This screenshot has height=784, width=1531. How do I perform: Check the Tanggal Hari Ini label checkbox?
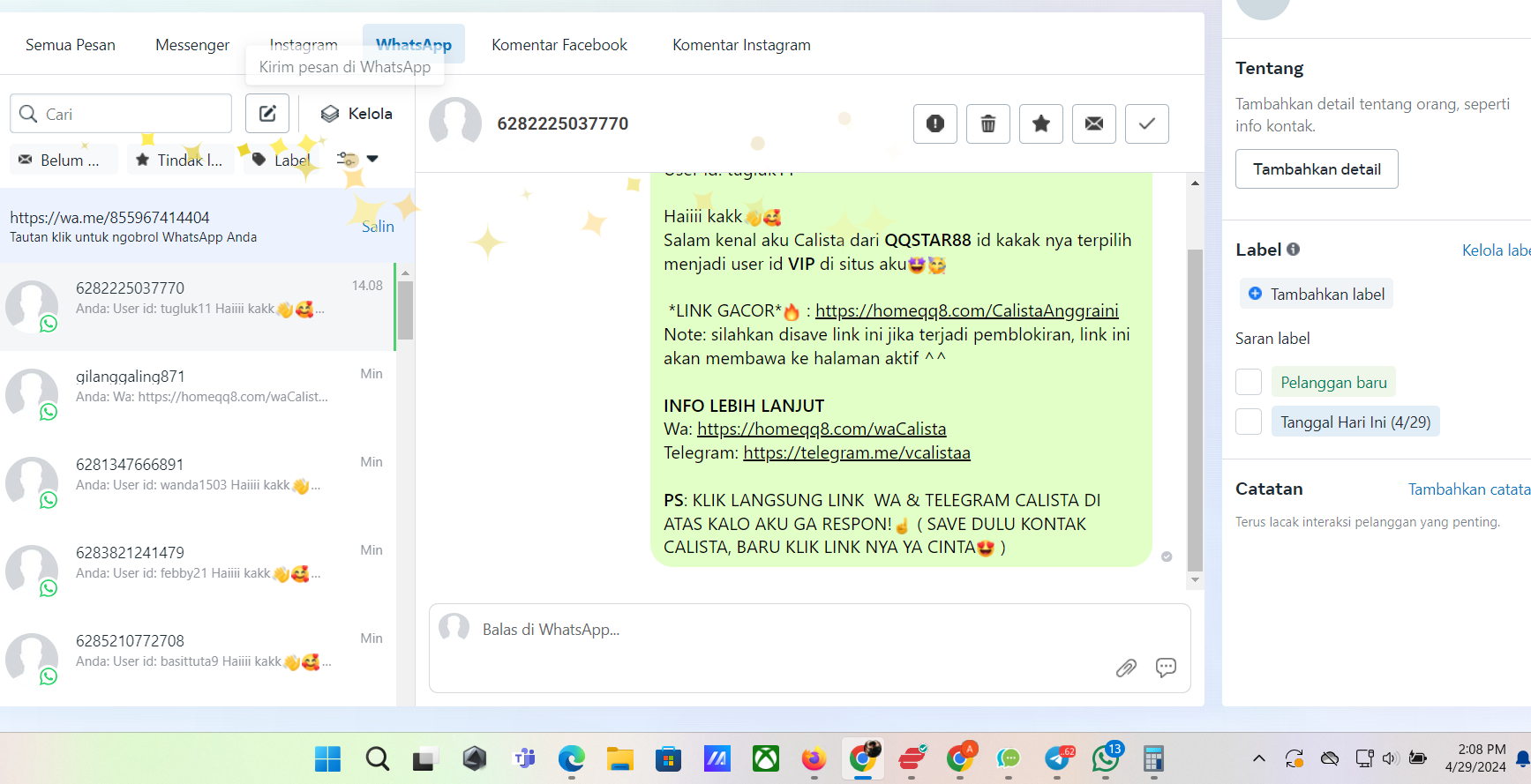point(1249,422)
